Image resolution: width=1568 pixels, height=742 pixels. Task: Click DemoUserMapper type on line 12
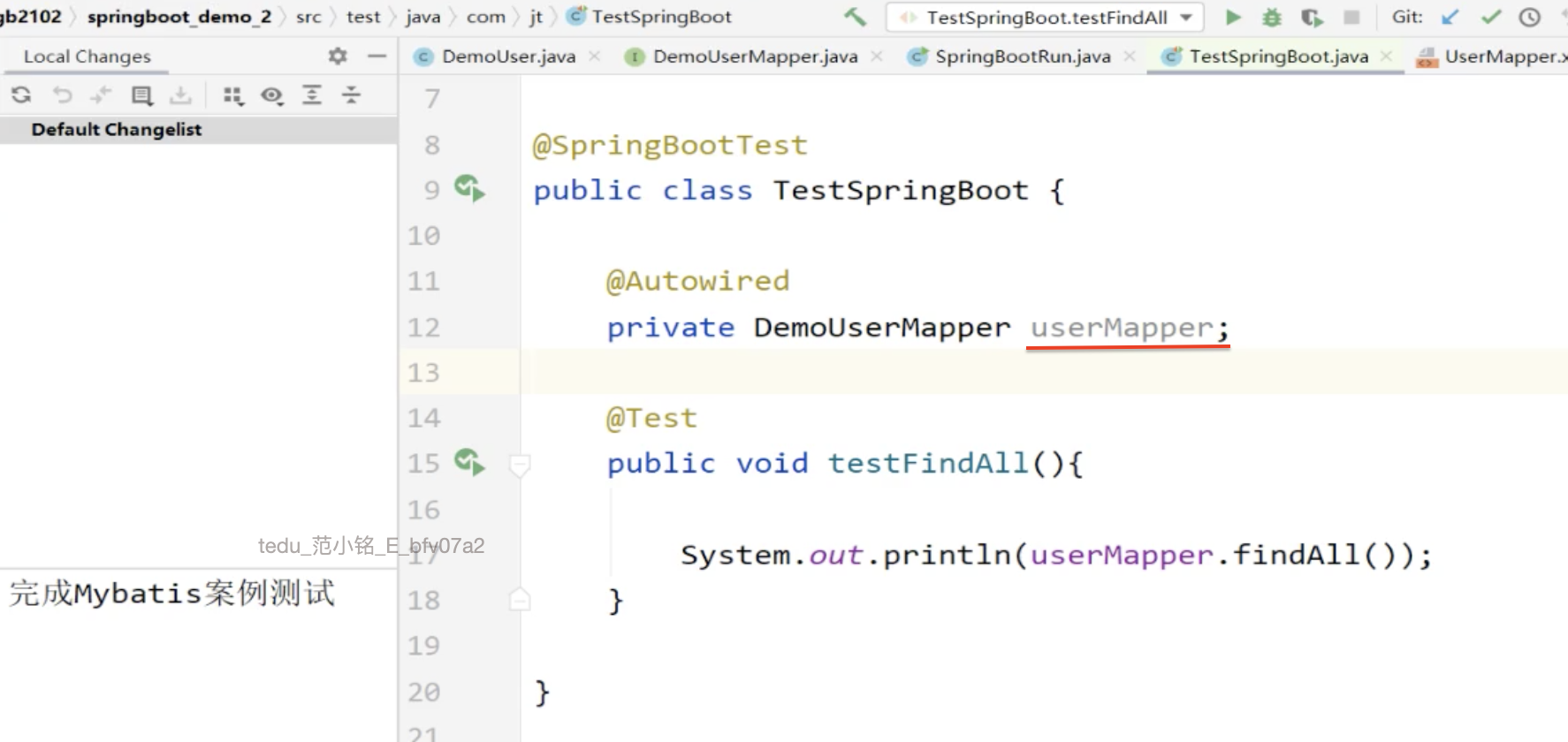[881, 328]
